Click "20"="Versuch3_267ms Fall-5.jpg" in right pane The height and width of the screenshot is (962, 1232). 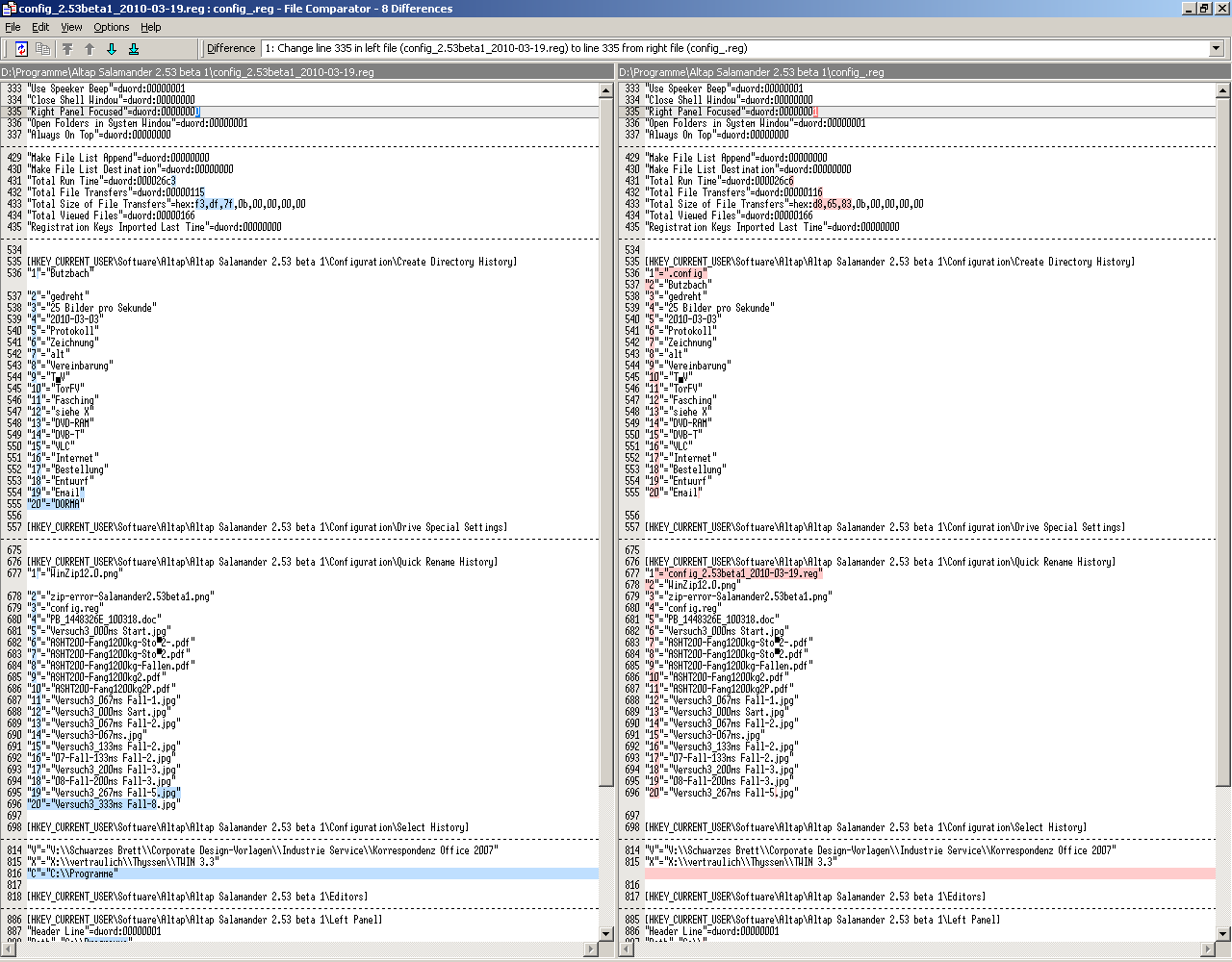click(721, 793)
